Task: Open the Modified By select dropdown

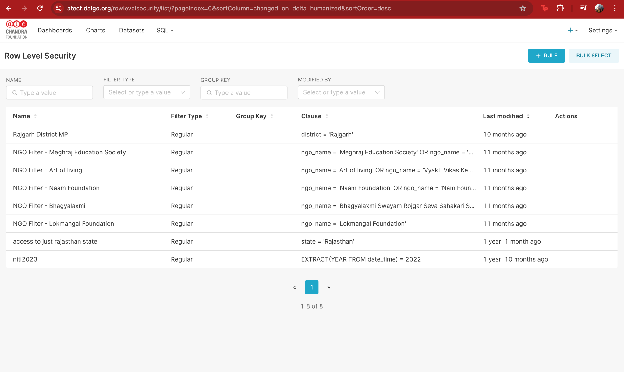Action: [x=341, y=92]
